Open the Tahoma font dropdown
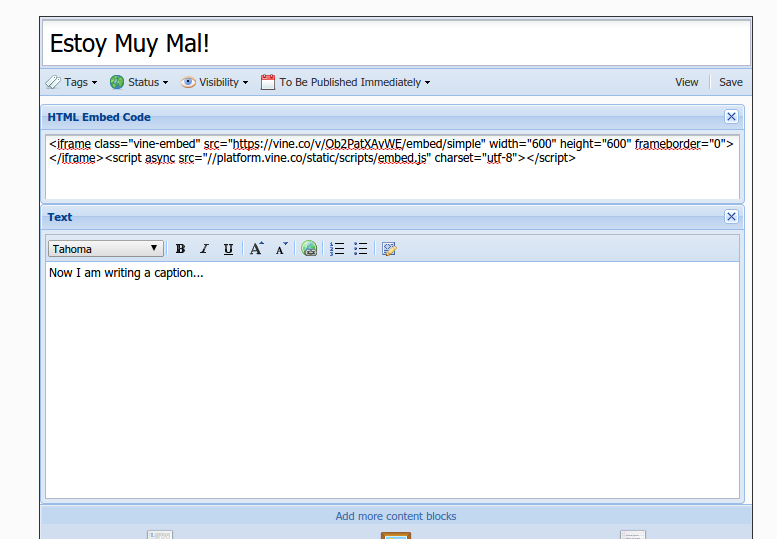This screenshot has width=777, height=539. [105, 249]
